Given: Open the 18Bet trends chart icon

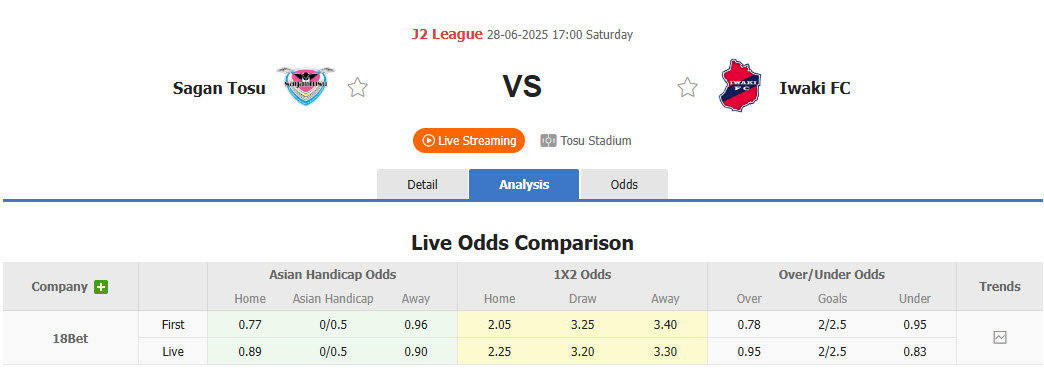Looking at the screenshot, I should coord(1000,337).
